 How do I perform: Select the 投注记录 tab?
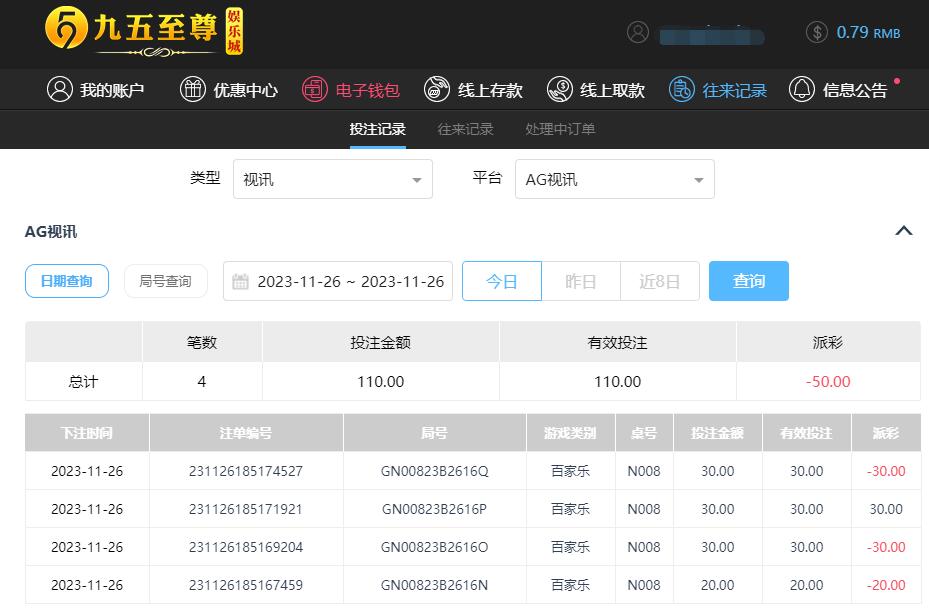tap(377, 129)
